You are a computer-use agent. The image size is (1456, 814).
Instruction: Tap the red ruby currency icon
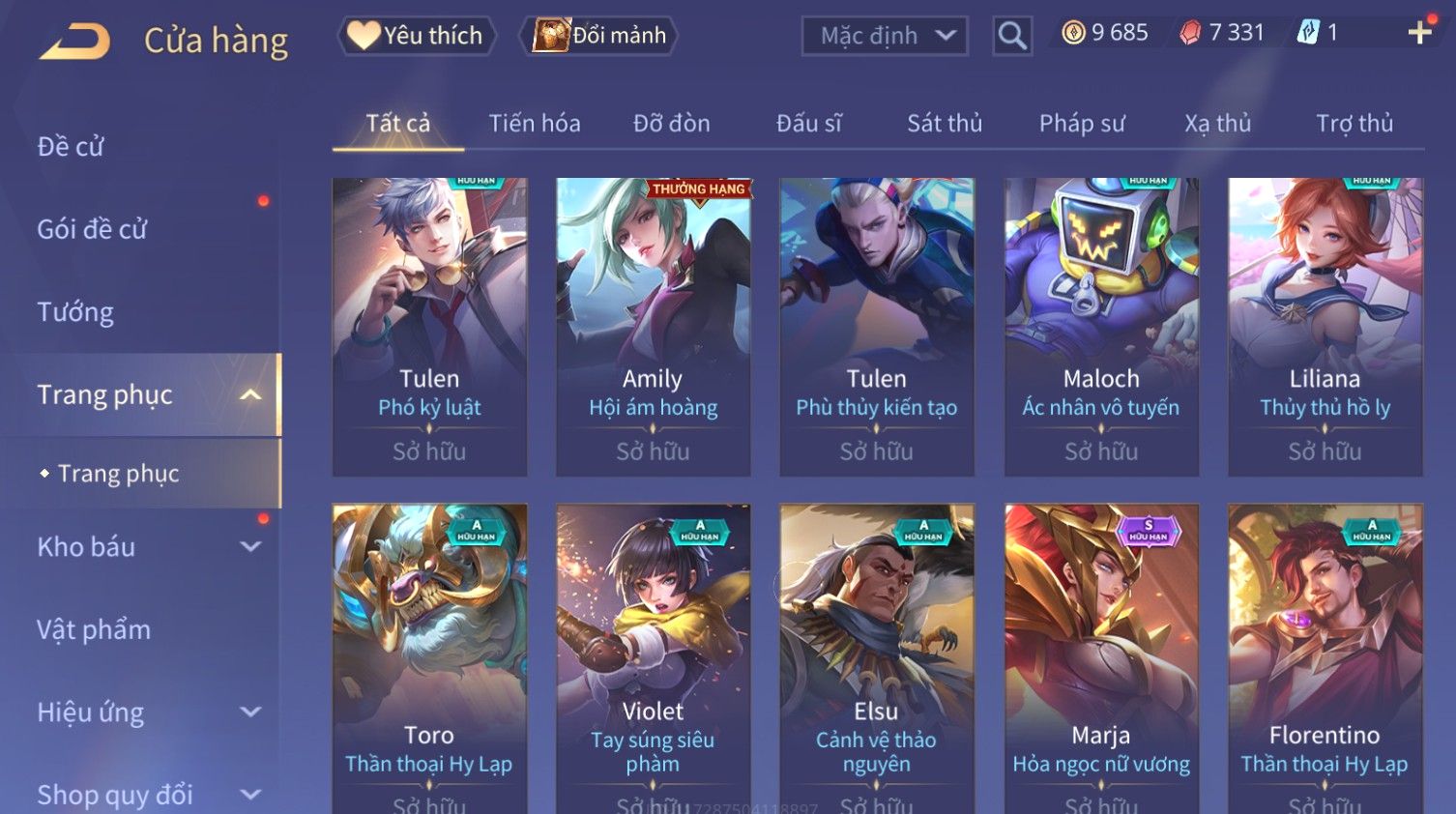(1190, 33)
